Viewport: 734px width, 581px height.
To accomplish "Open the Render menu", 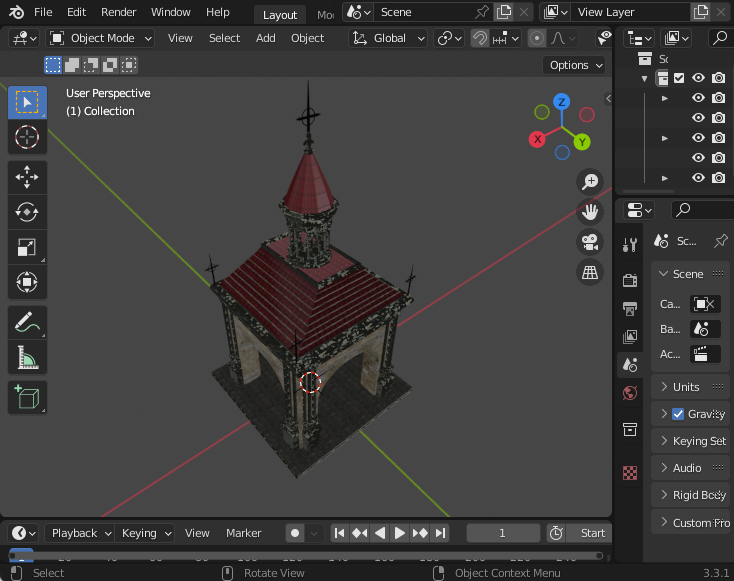I will pos(118,12).
